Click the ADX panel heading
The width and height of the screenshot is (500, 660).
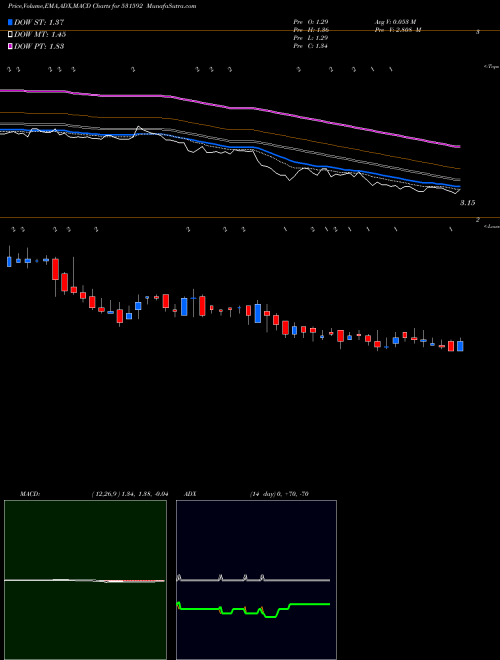click(x=190, y=494)
